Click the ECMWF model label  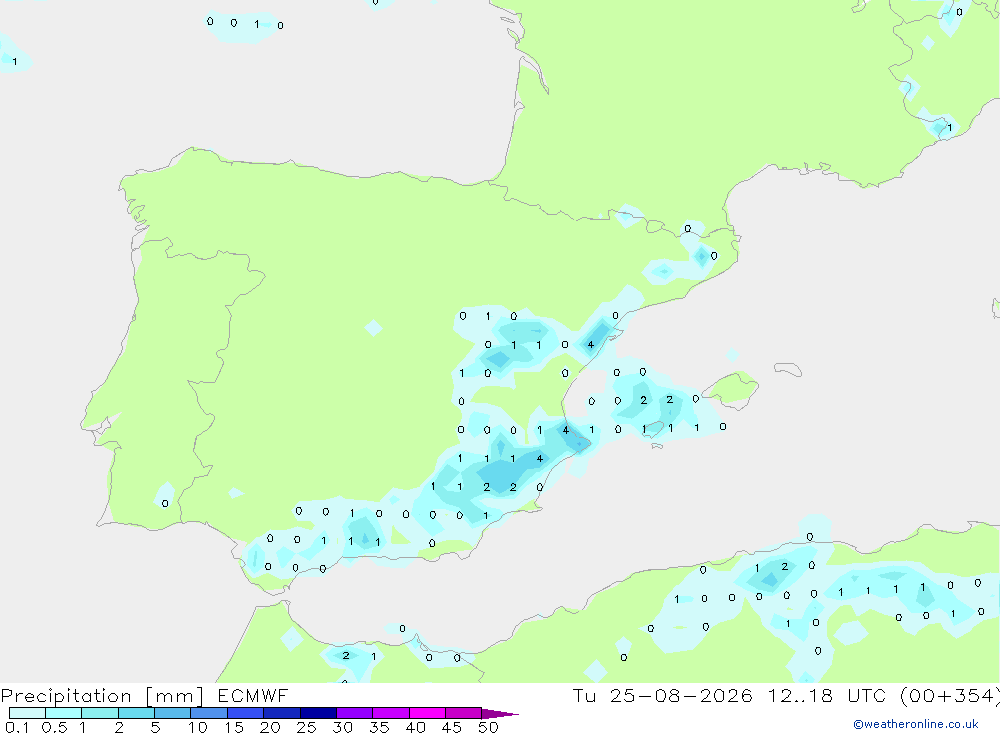pyautogui.click(x=253, y=695)
